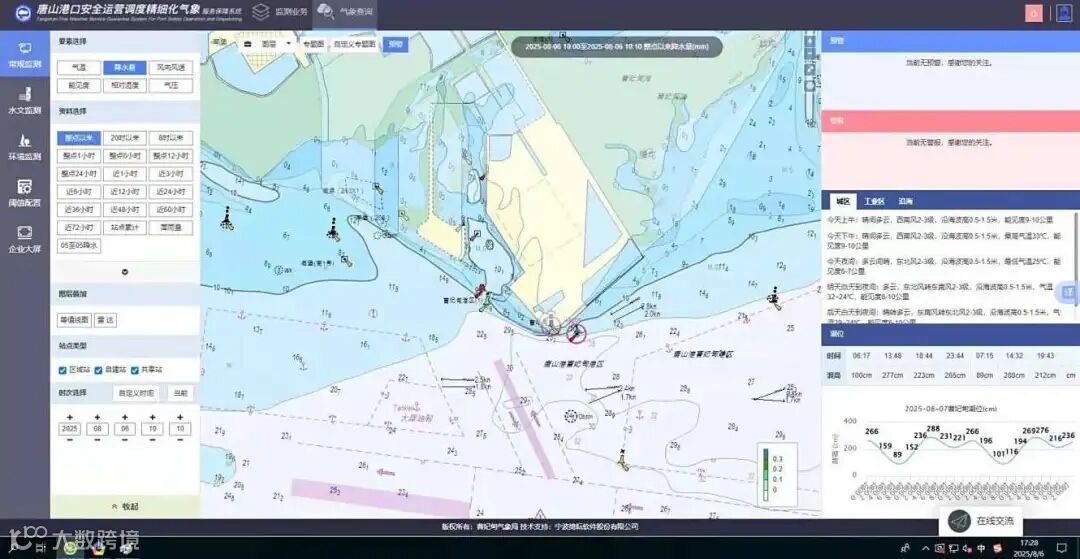Decrease the month 08 with minus
The height and width of the screenshot is (559, 1080).
coord(97,440)
